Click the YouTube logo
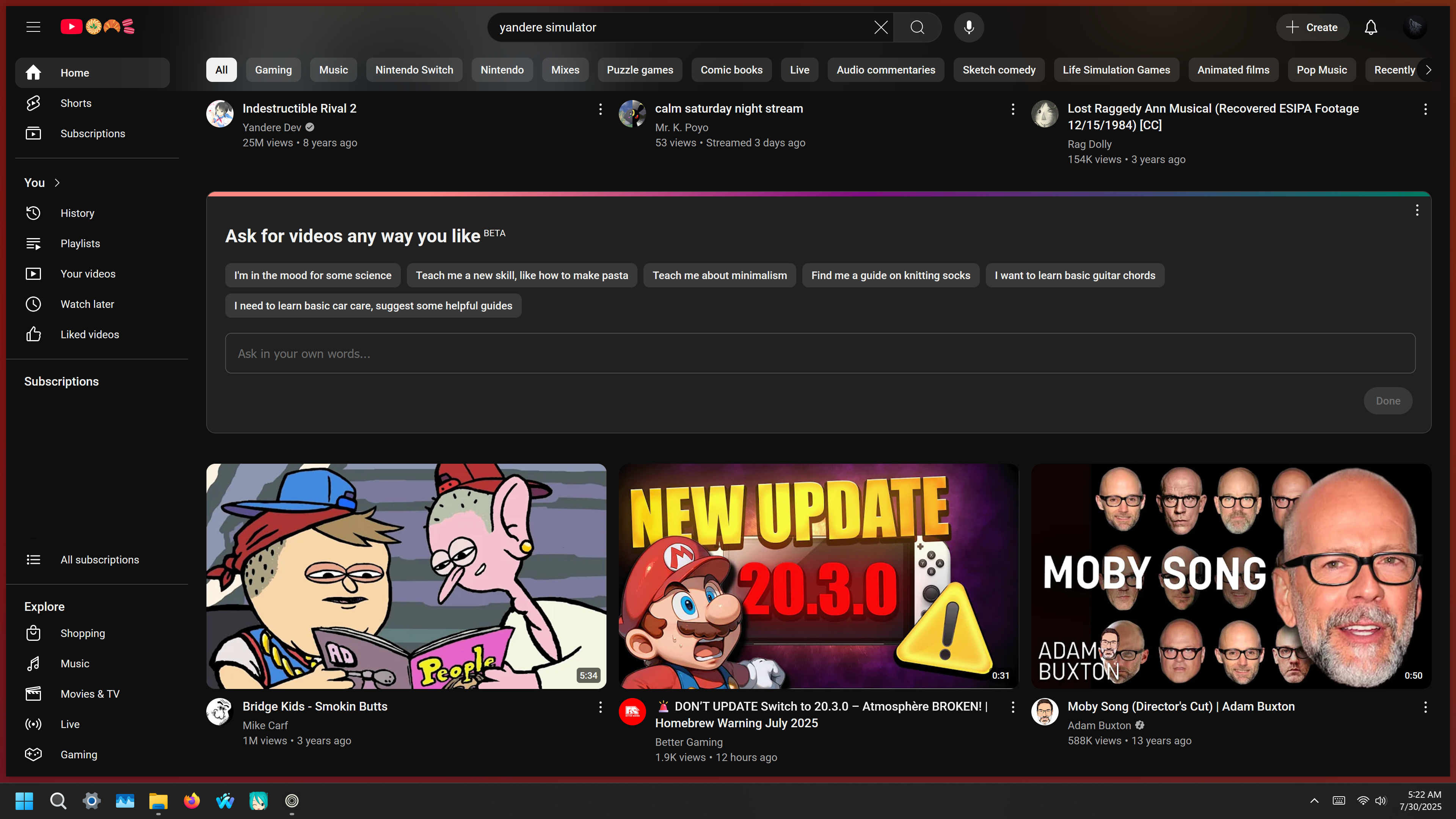 (x=98, y=27)
